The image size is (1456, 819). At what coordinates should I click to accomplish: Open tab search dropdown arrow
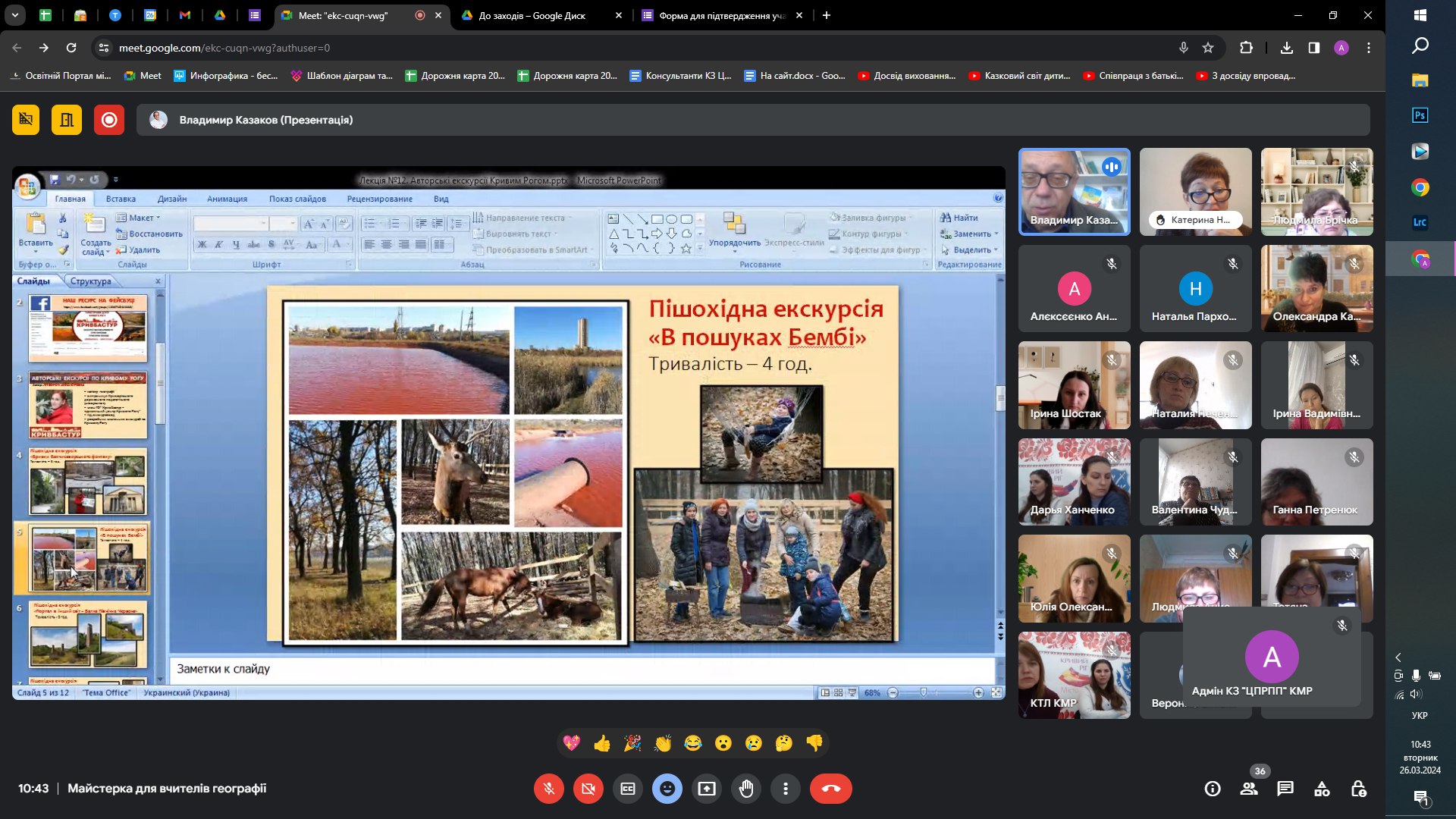click(x=15, y=15)
